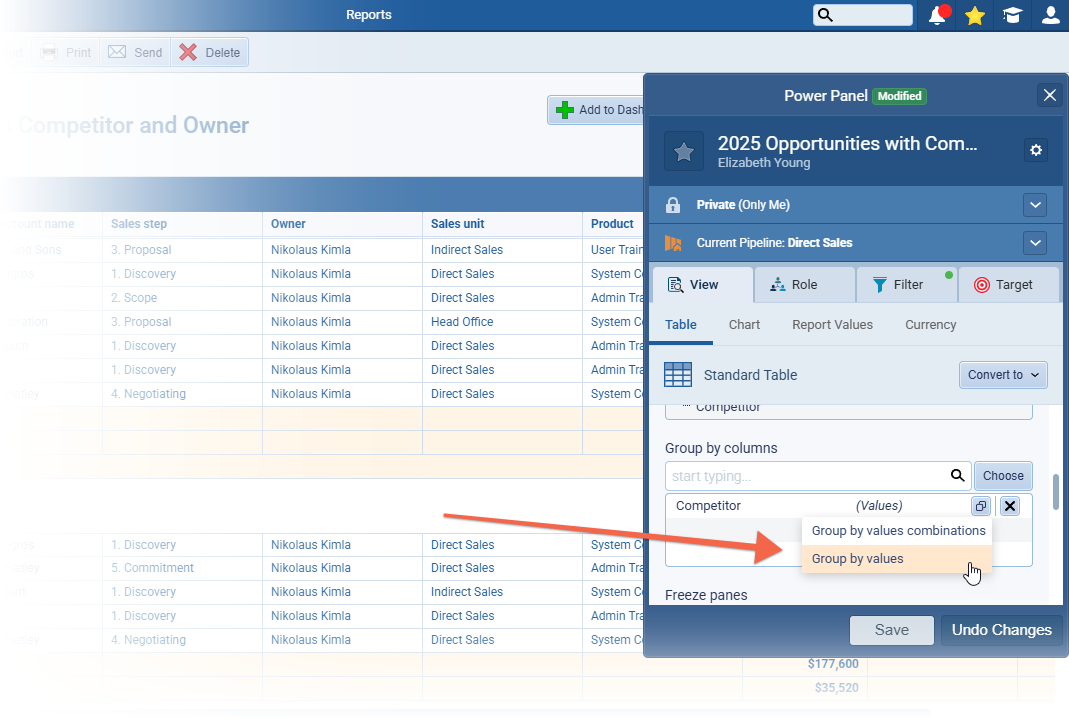Click the report settings gear icon

1036,150
